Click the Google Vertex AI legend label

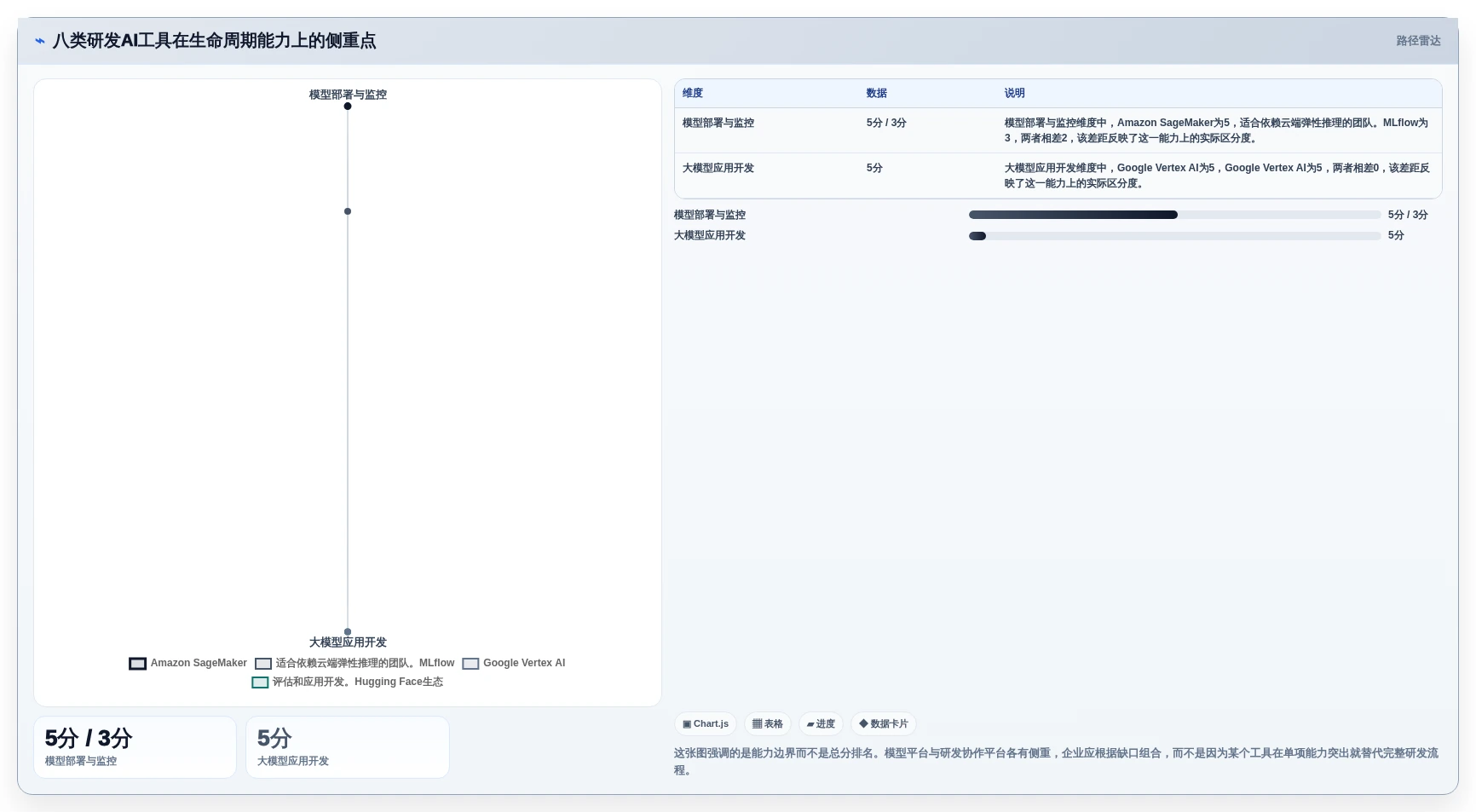click(524, 663)
